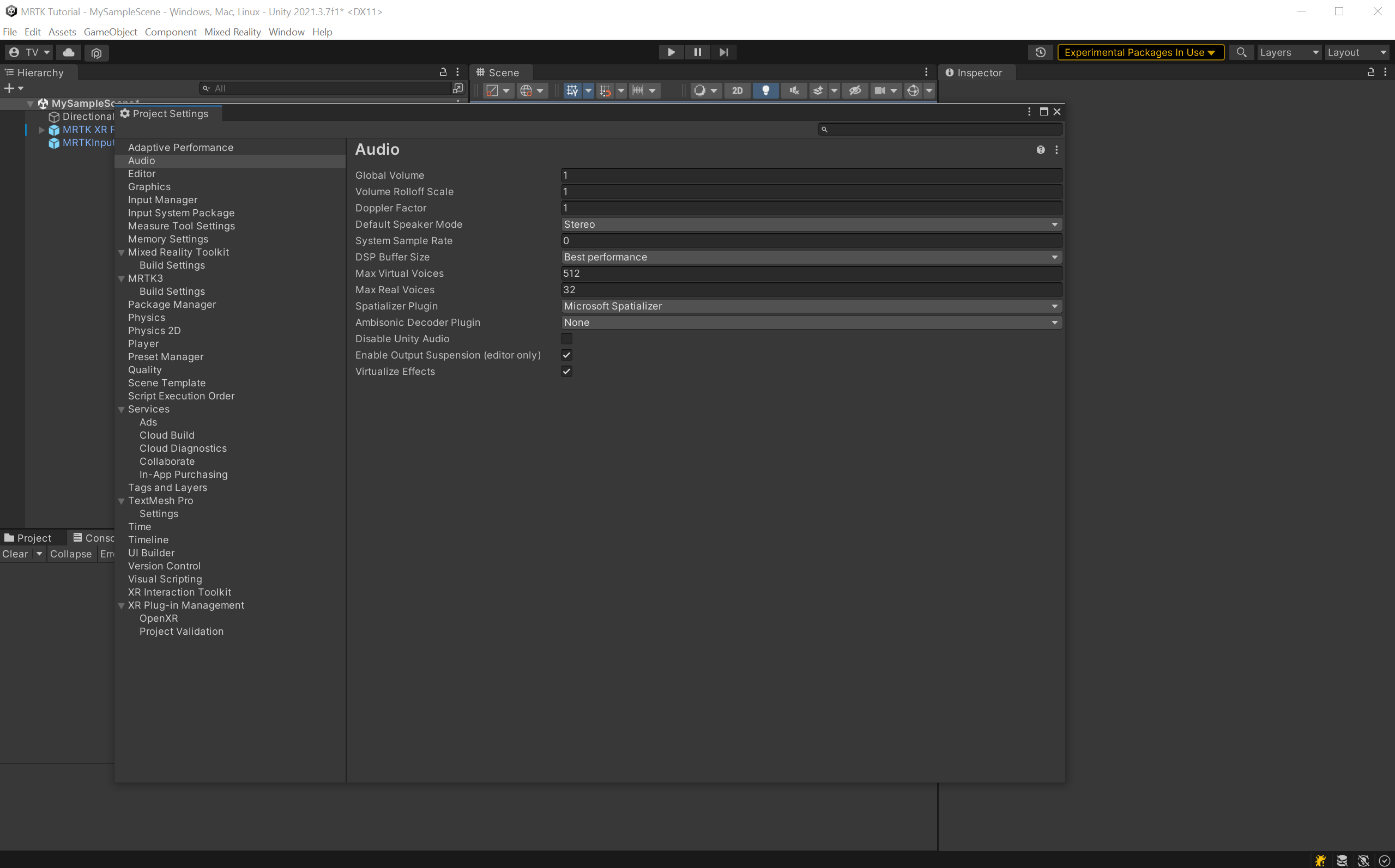Mute scene audio speaker icon
The image size is (1395, 868).
[794, 90]
